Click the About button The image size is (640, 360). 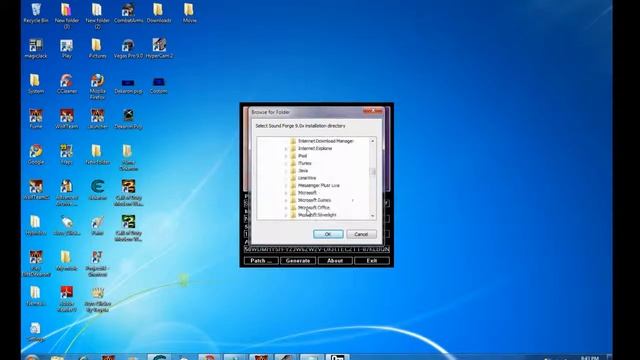point(335,260)
